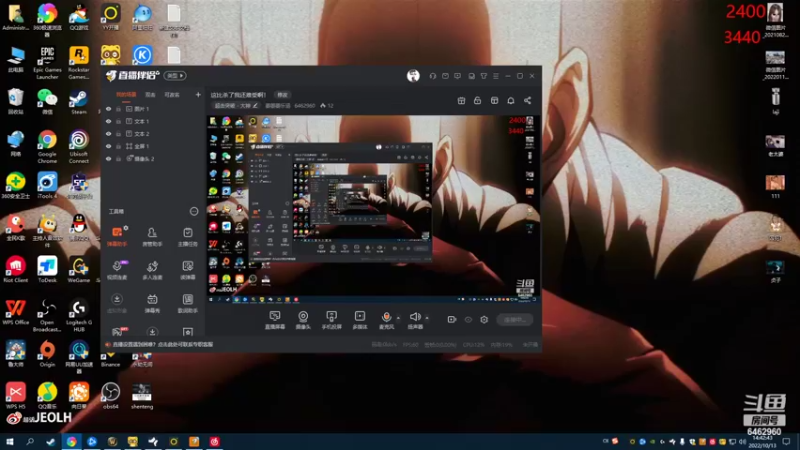800x450 pixels.
Task: Toggle visibility of 文本 1 source
Action: tap(108, 121)
